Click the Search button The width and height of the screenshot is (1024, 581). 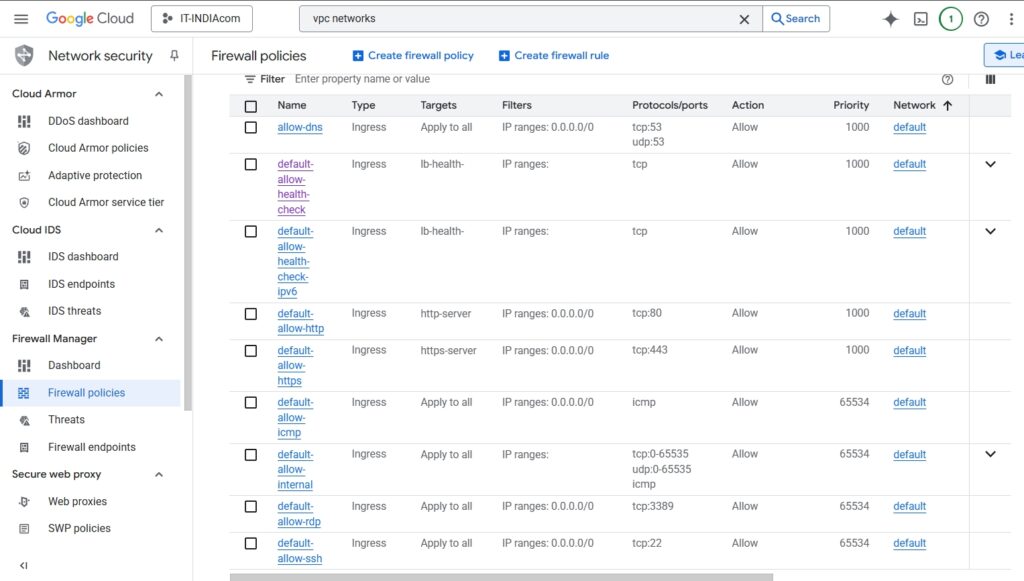pos(796,19)
